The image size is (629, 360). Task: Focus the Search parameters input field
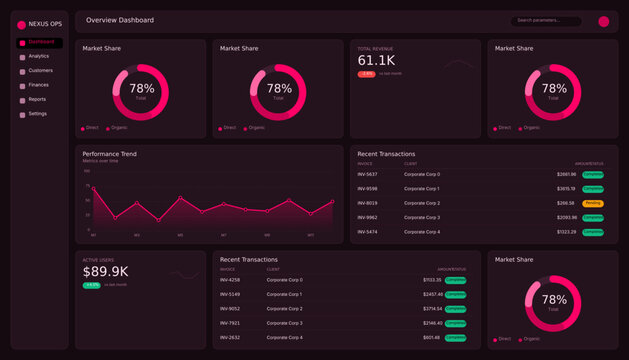tap(546, 21)
